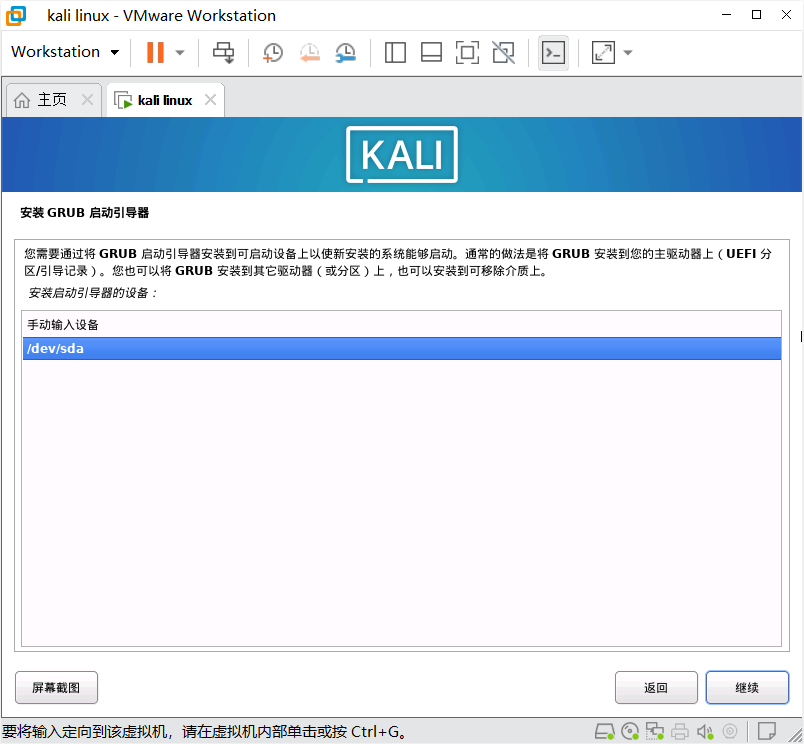This screenshot has height=744, width=804.
Task: Click the hard disk status icon
Action: click(605, 731)
